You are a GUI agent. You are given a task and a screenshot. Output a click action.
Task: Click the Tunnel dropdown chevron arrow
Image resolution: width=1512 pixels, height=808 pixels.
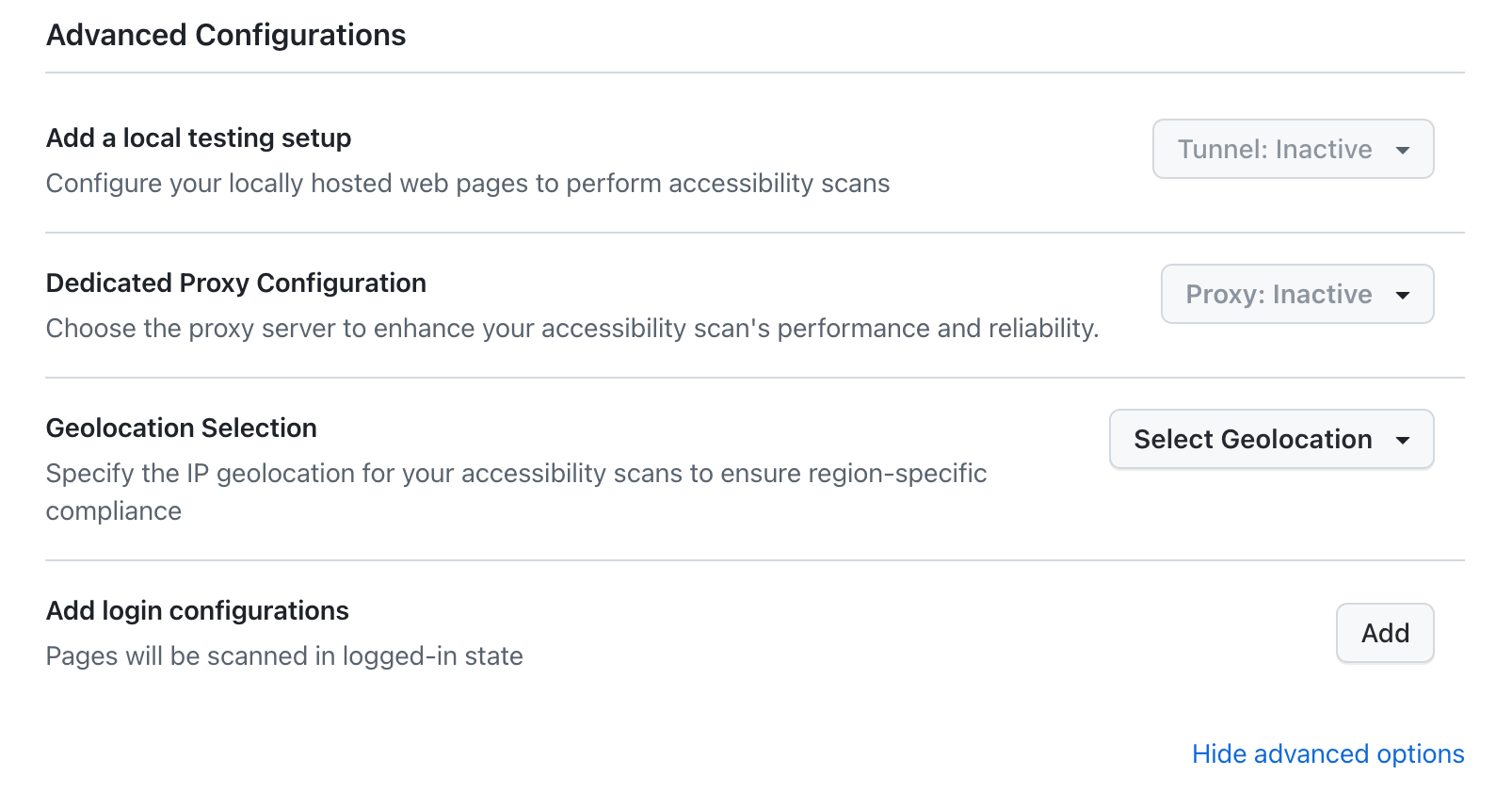pyautogui.click(x=1405, y=149)
